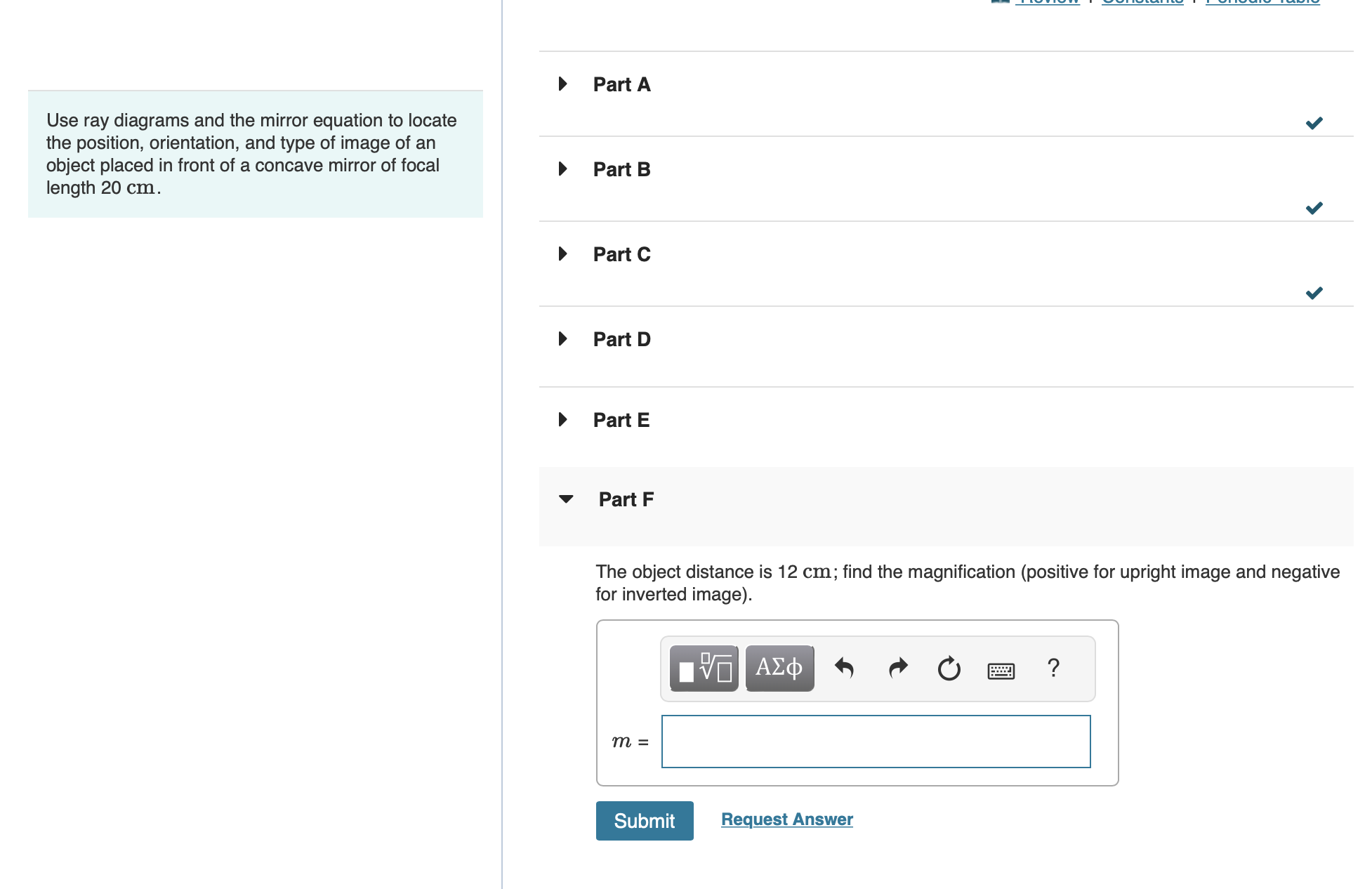Click the green checkmark beside Part C
The image size is (1372, 889).
pyautogui.click(x=1314, y=292)
